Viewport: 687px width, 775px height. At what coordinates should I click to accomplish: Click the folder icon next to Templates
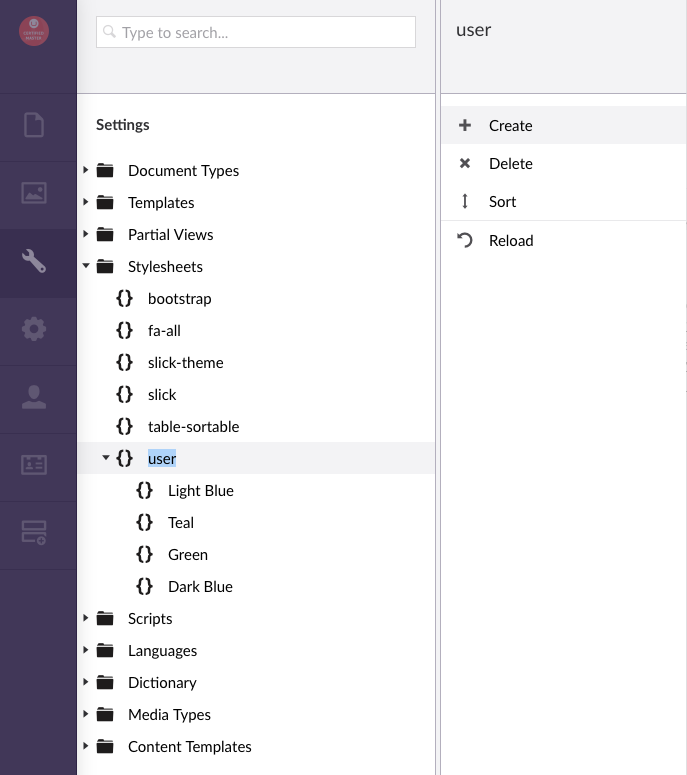pyautogui.click(x=105, y=203)
